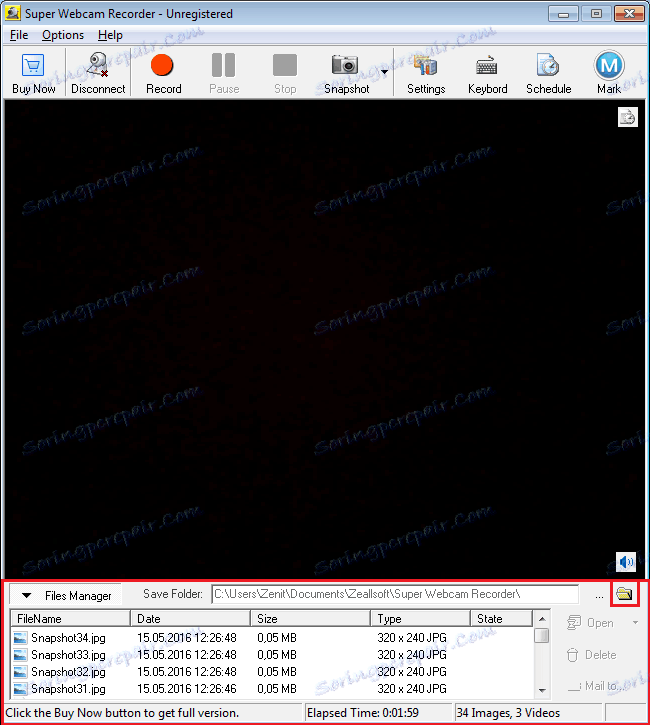Select Snapshot33.jpg in file list
Viewport: 650px width, 725px height.
68,655
